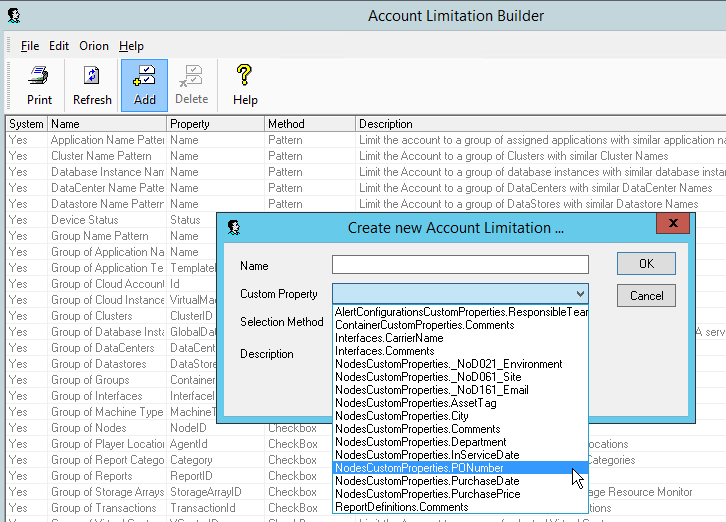Viewport: 726px width, 522px height.
Task: Select the Group of Application Names row
Action: click(111, 252)
